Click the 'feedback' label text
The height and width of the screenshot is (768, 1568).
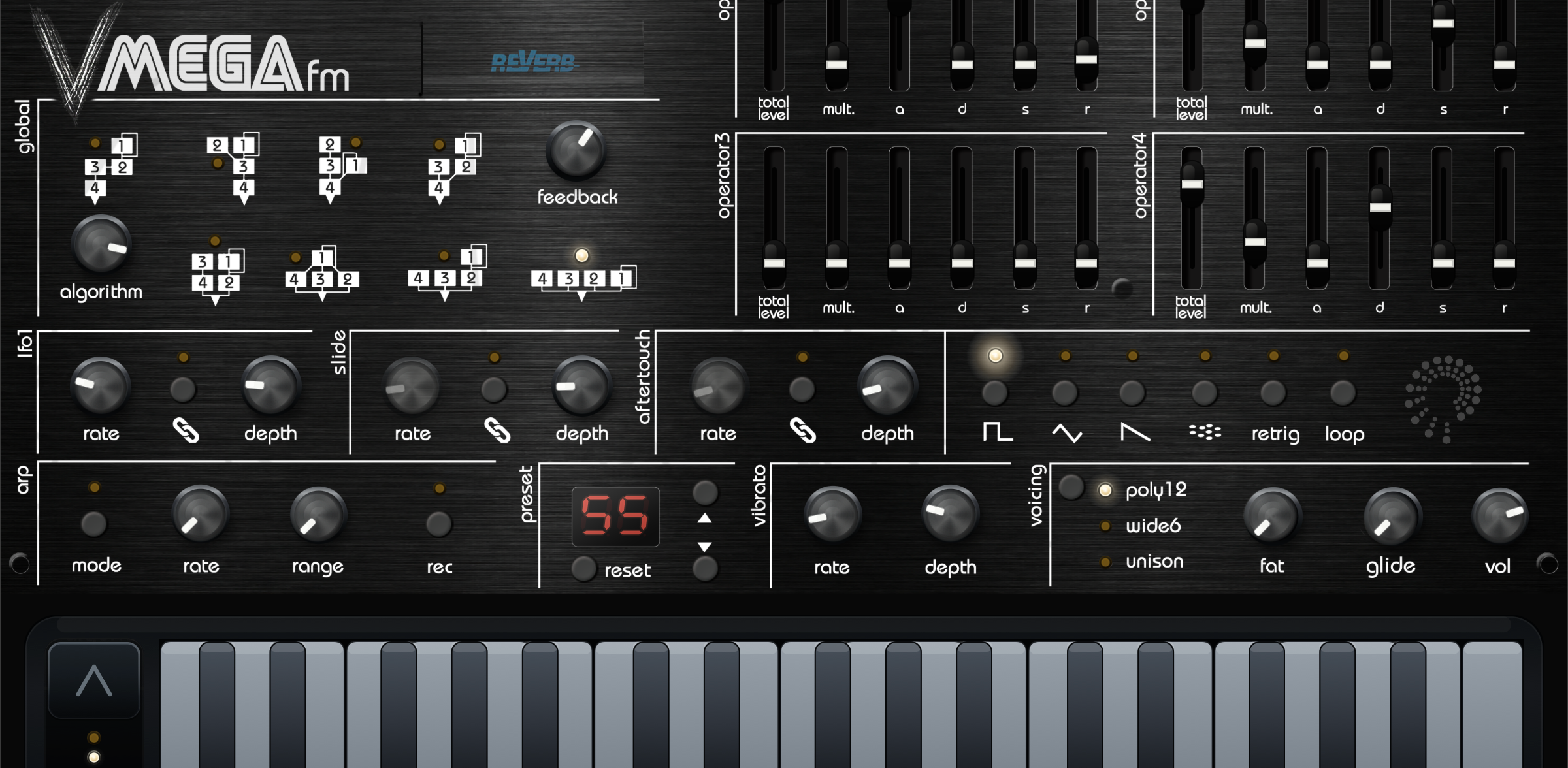coord(577,197)
